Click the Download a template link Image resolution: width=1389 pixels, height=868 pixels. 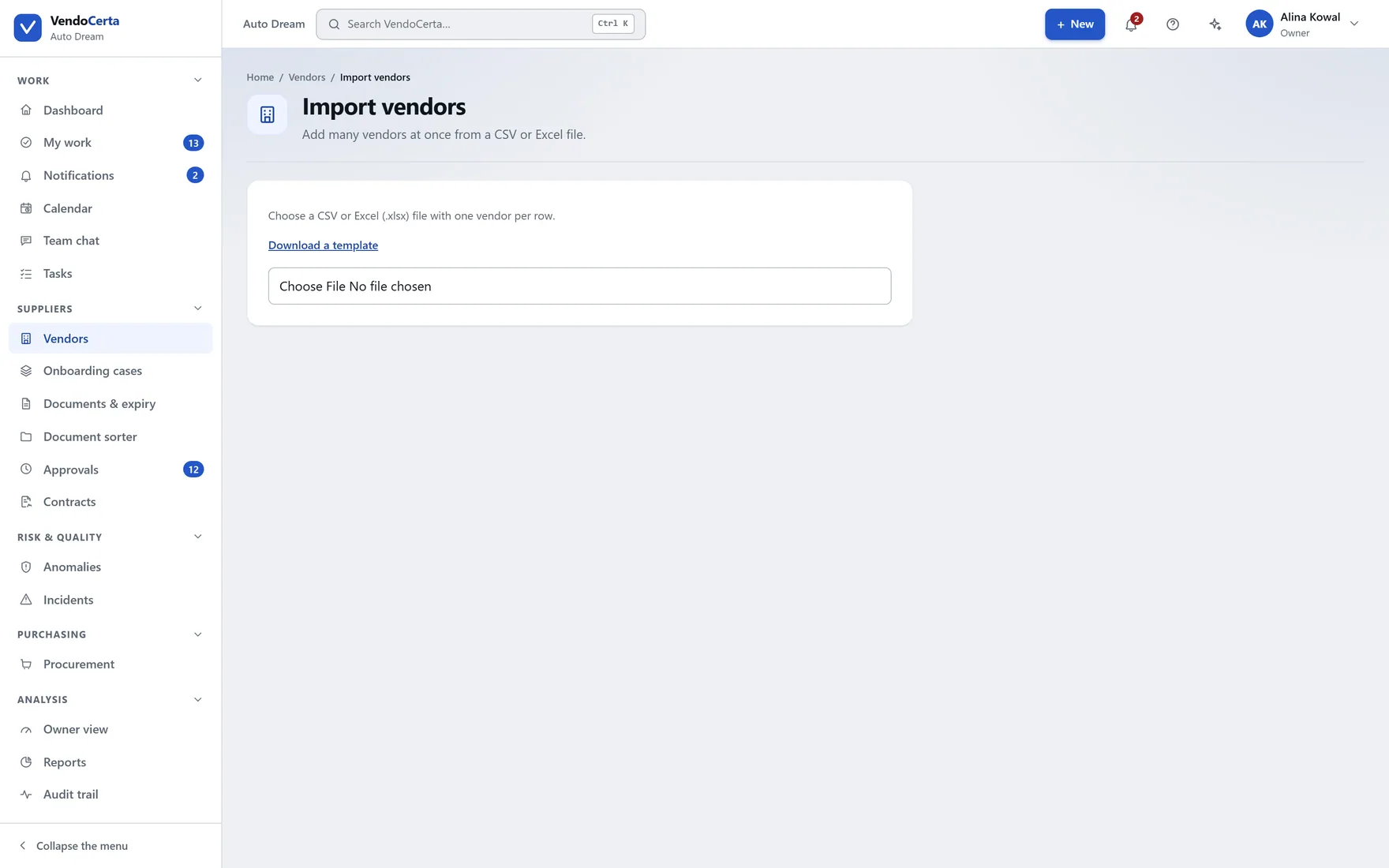[x=323, y=245]
